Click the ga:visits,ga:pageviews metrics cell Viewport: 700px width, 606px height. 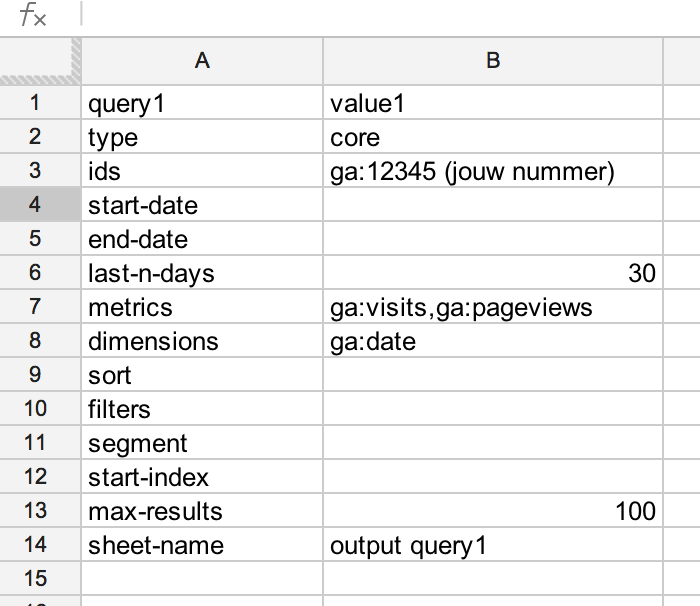[492, 307]
